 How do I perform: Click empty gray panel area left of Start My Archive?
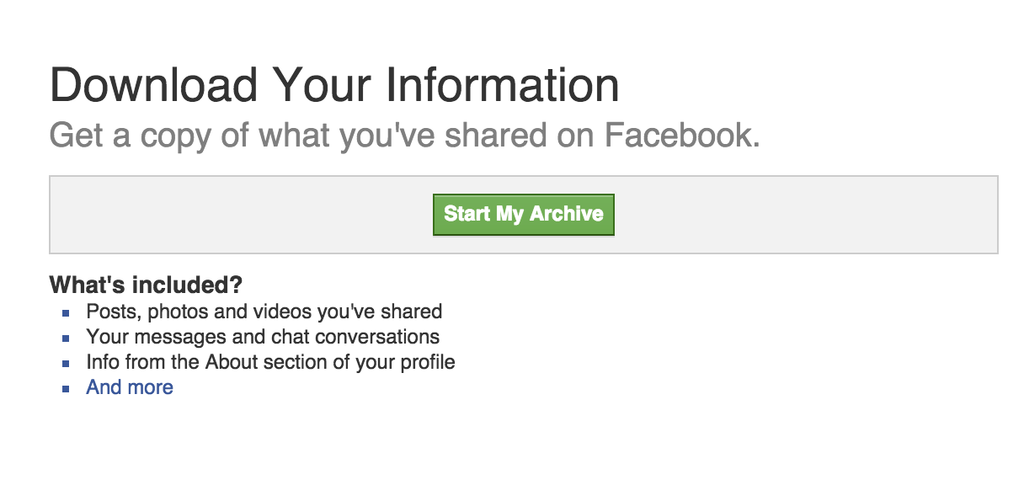[242, 214]
